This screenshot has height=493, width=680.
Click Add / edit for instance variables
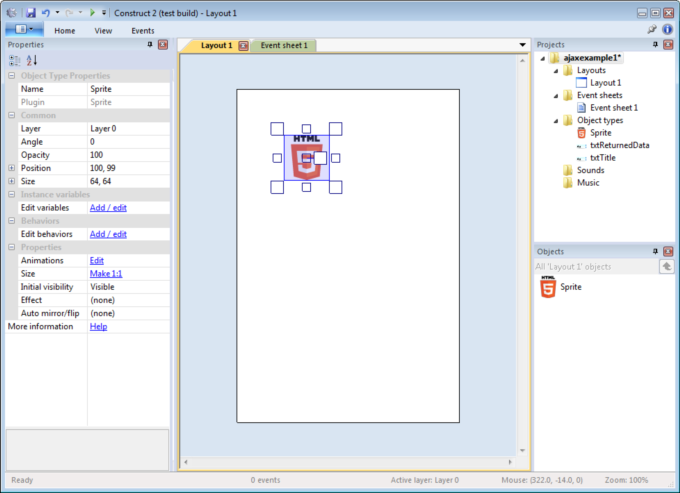[x=108, y=208]
